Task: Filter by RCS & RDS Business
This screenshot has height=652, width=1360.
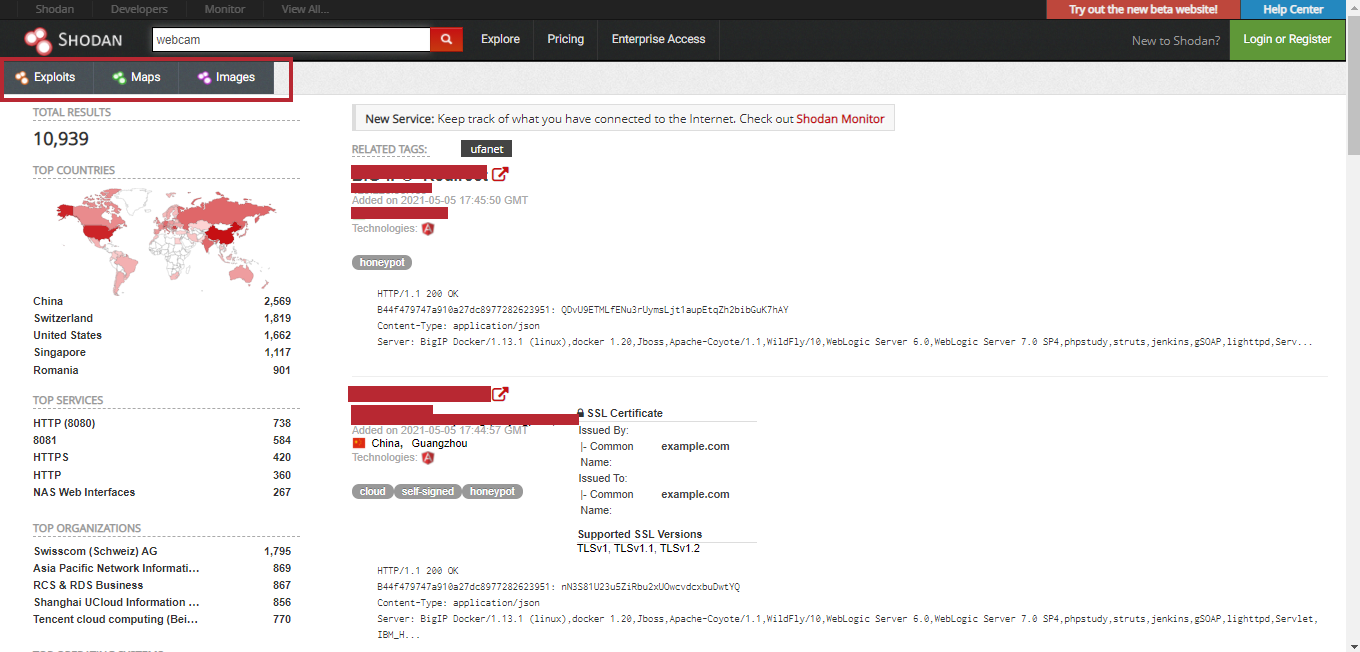Action: [x=88, y=585]
